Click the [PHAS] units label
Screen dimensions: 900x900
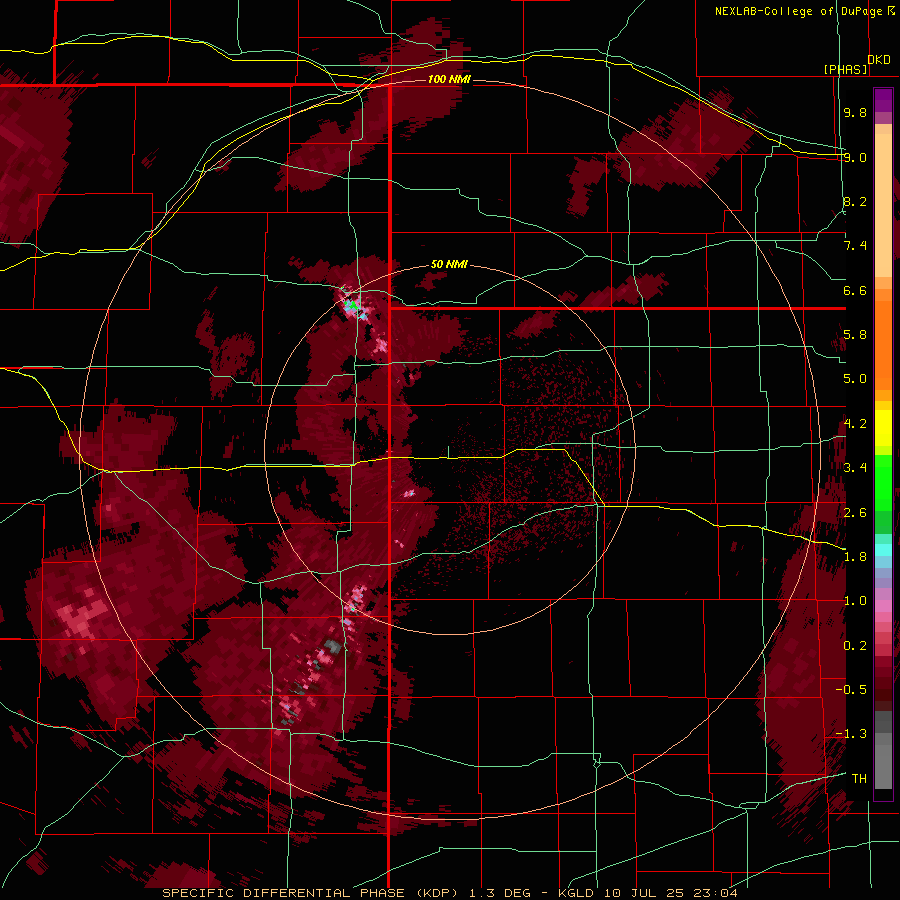(x=845, y=69)
